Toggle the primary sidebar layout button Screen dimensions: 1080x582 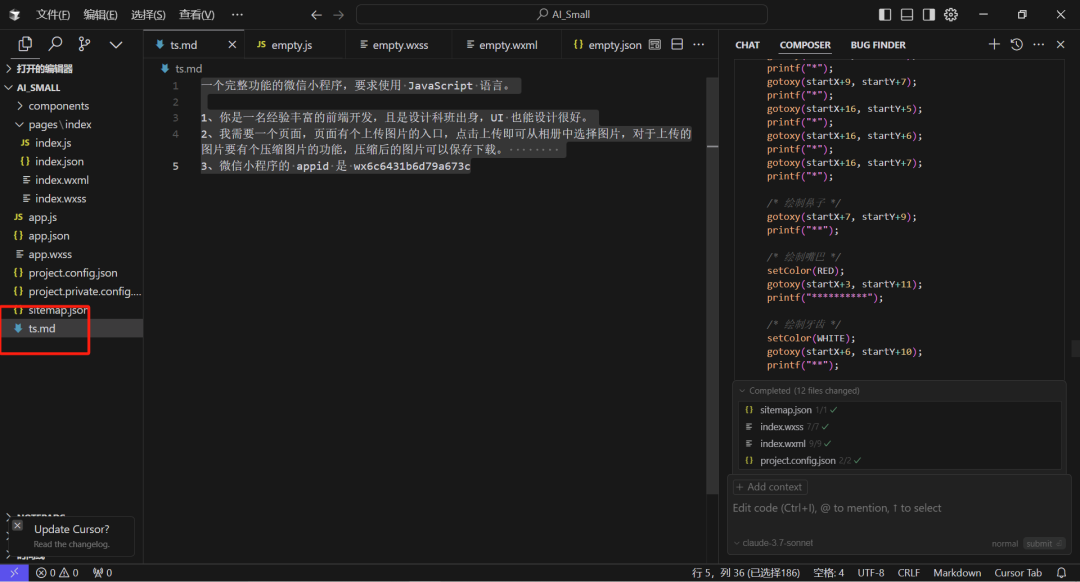click(885, 14)
